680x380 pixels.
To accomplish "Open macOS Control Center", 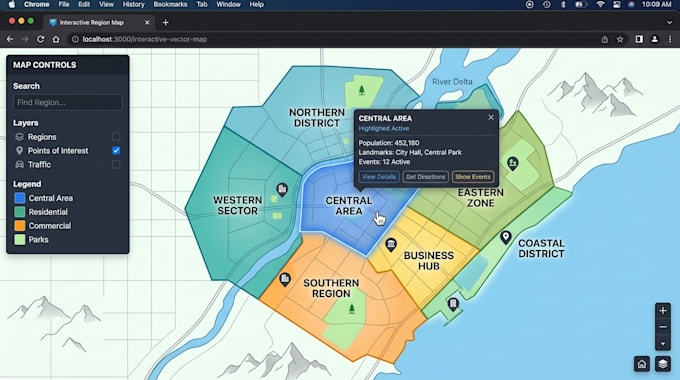I will (x=616, y=4).
